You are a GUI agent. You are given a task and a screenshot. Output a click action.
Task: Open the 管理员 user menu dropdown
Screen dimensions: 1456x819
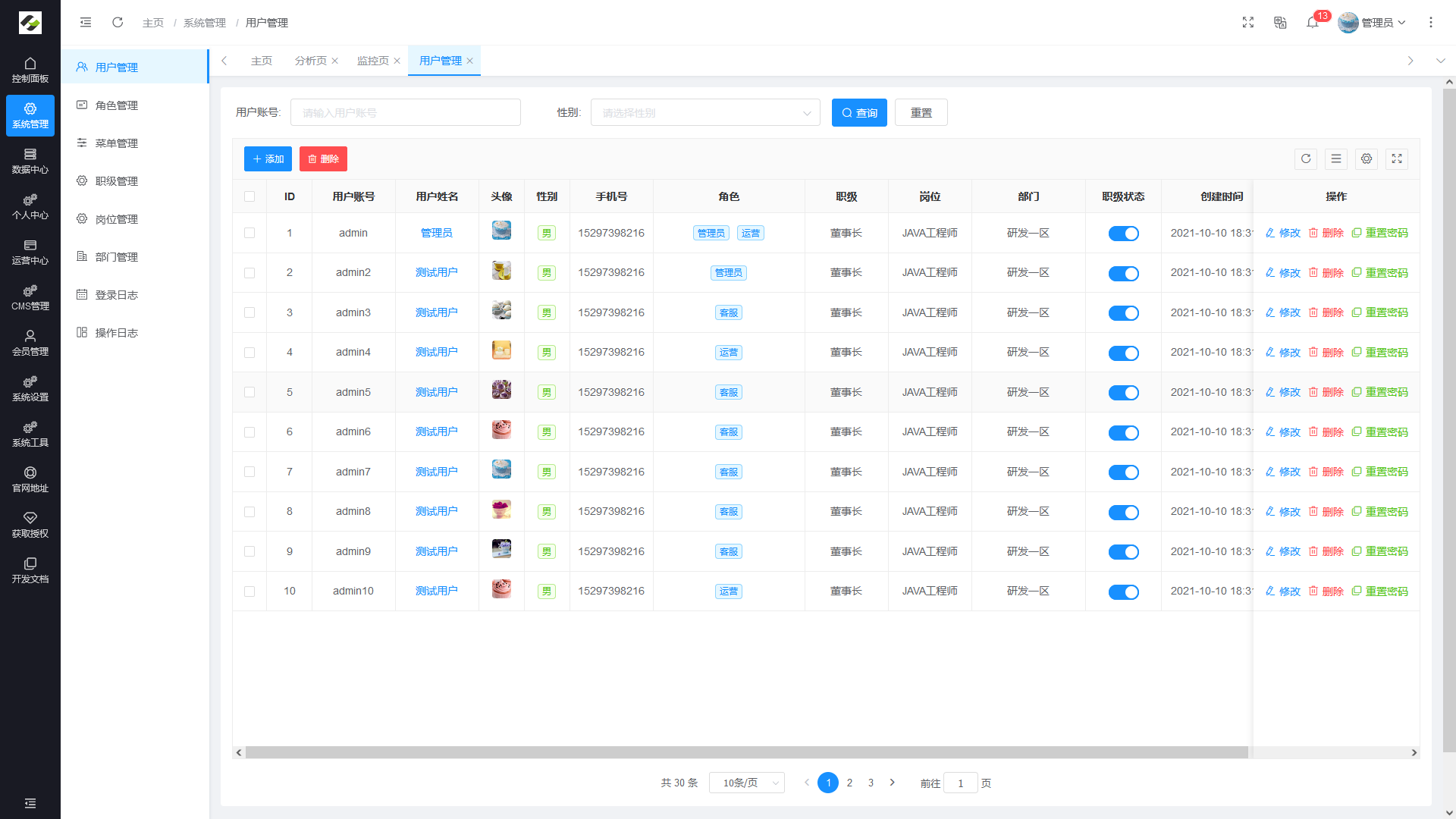[x=1376, y=23]
